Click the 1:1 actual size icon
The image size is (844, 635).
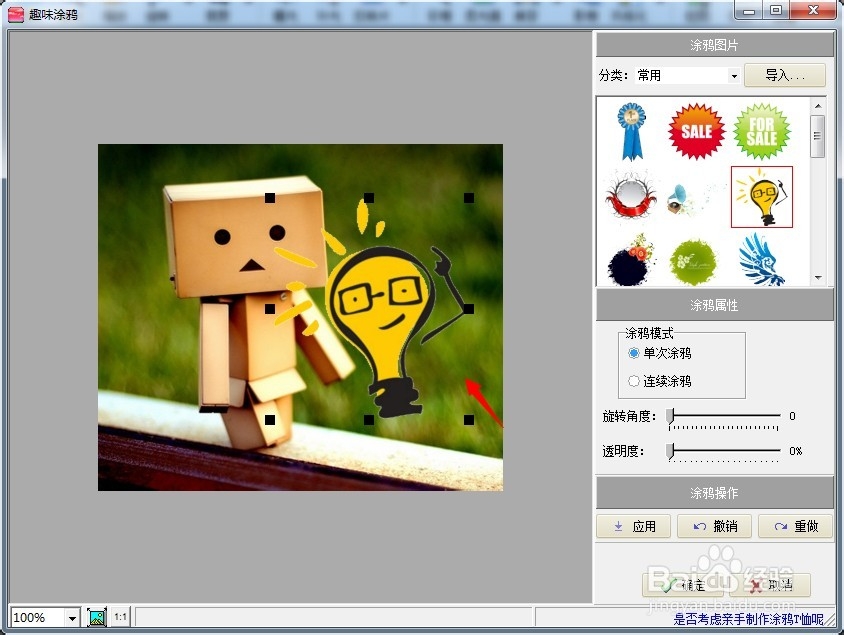pos(121,617)
